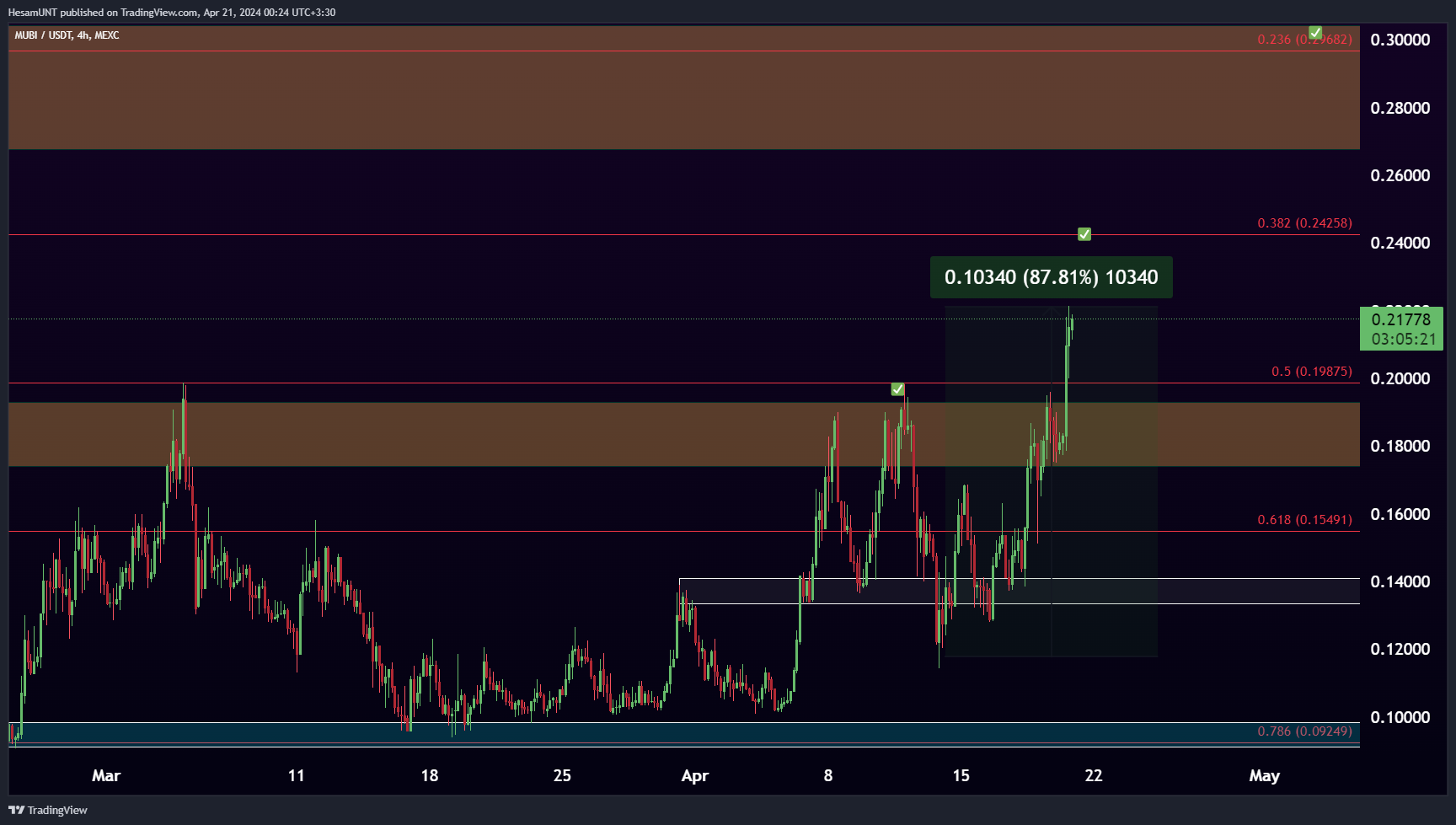Viewport: 1456px width, 825px height.
Task: Click the checkmark above the 0.382 line
Action: click(1084, 233)
